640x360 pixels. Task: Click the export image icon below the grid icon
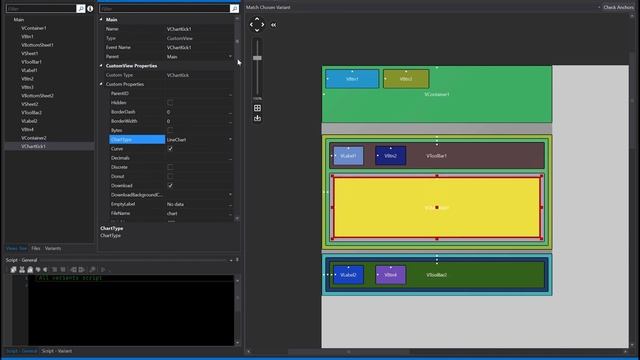coord(257,118)
